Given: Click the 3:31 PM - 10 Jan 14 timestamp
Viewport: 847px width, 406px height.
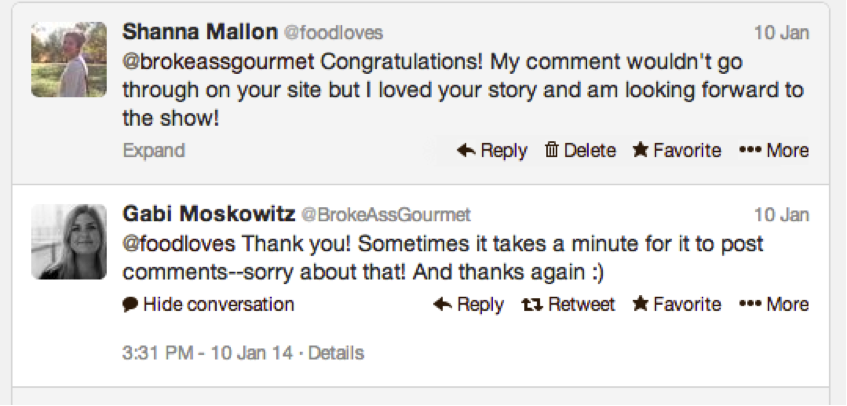Looking at the screenshot, I should [208, 353].
